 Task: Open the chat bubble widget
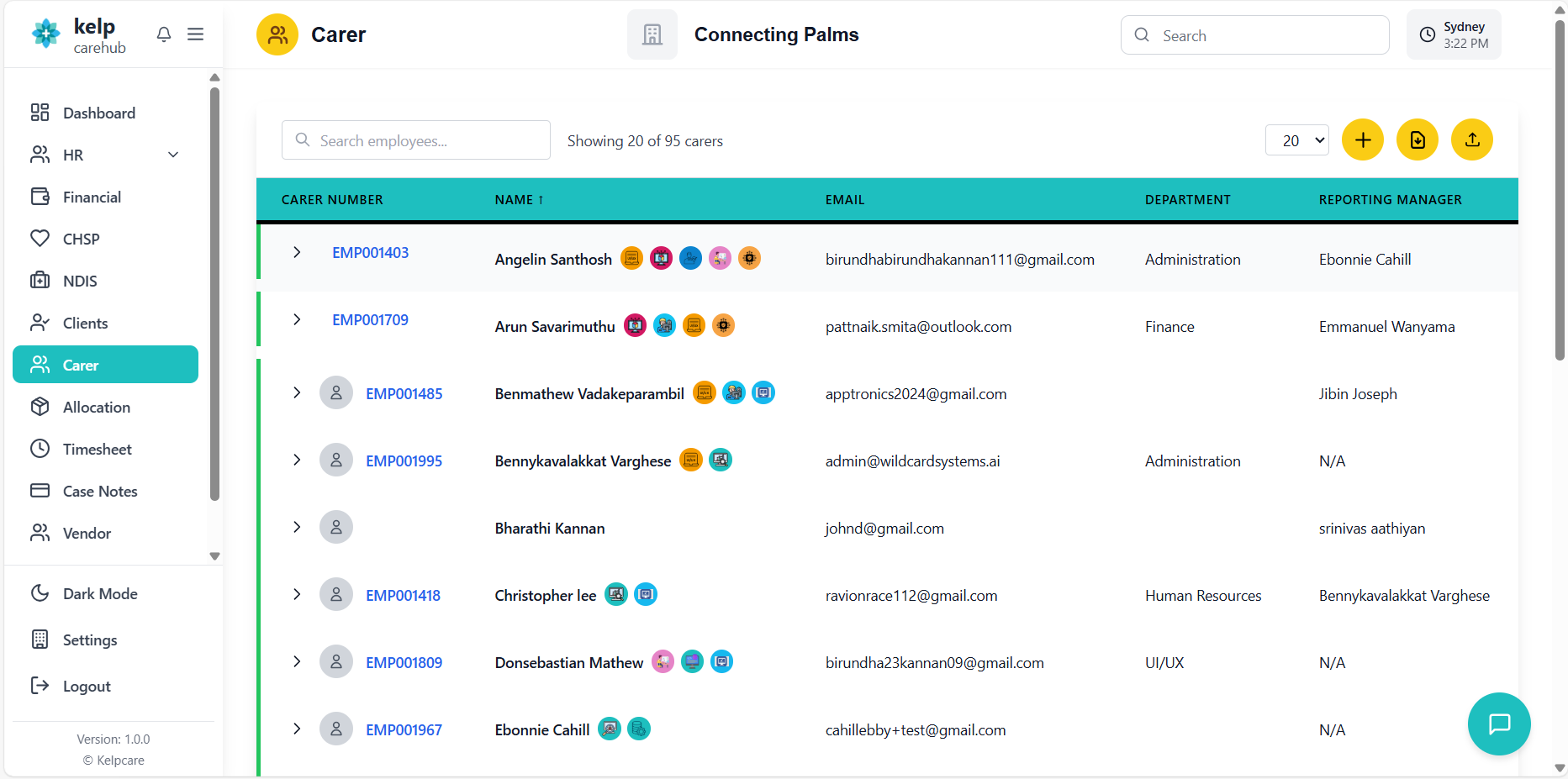(1498, 724)
